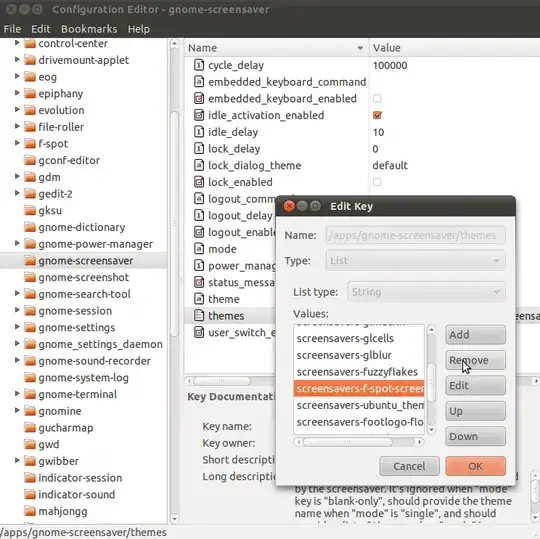This screenshot has width=540, height=539.
Task: Sort by the Name column header
Action: tap(276, 48)
